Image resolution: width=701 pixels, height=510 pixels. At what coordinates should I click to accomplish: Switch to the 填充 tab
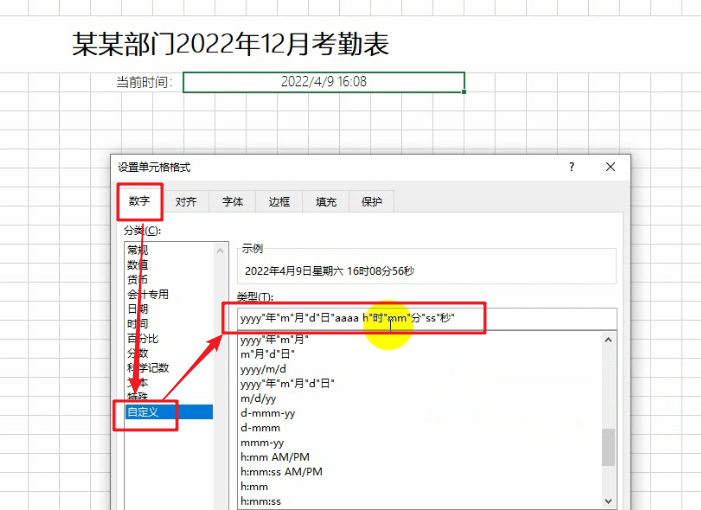tap(325, 202)
